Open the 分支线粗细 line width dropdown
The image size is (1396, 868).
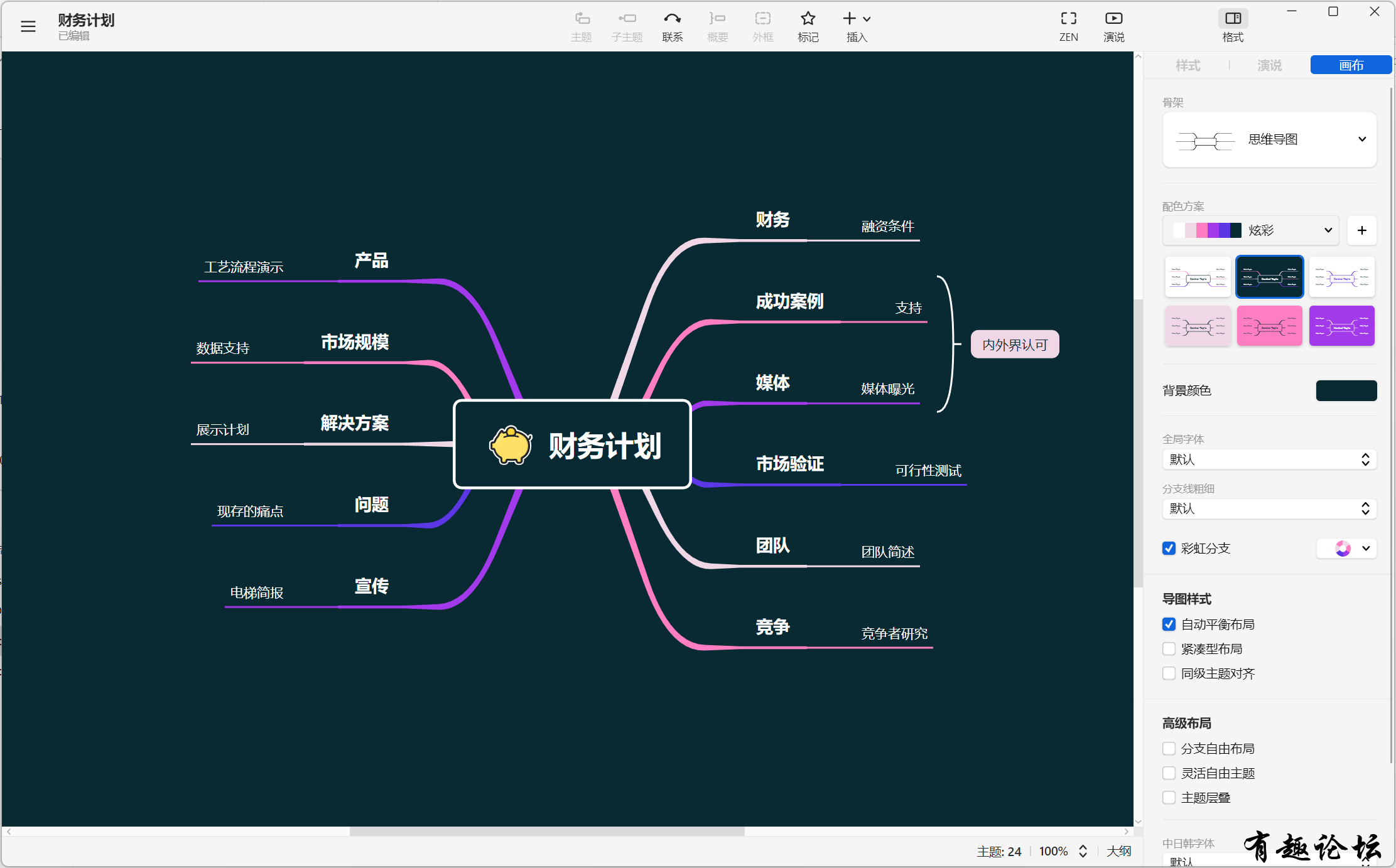1269,508
